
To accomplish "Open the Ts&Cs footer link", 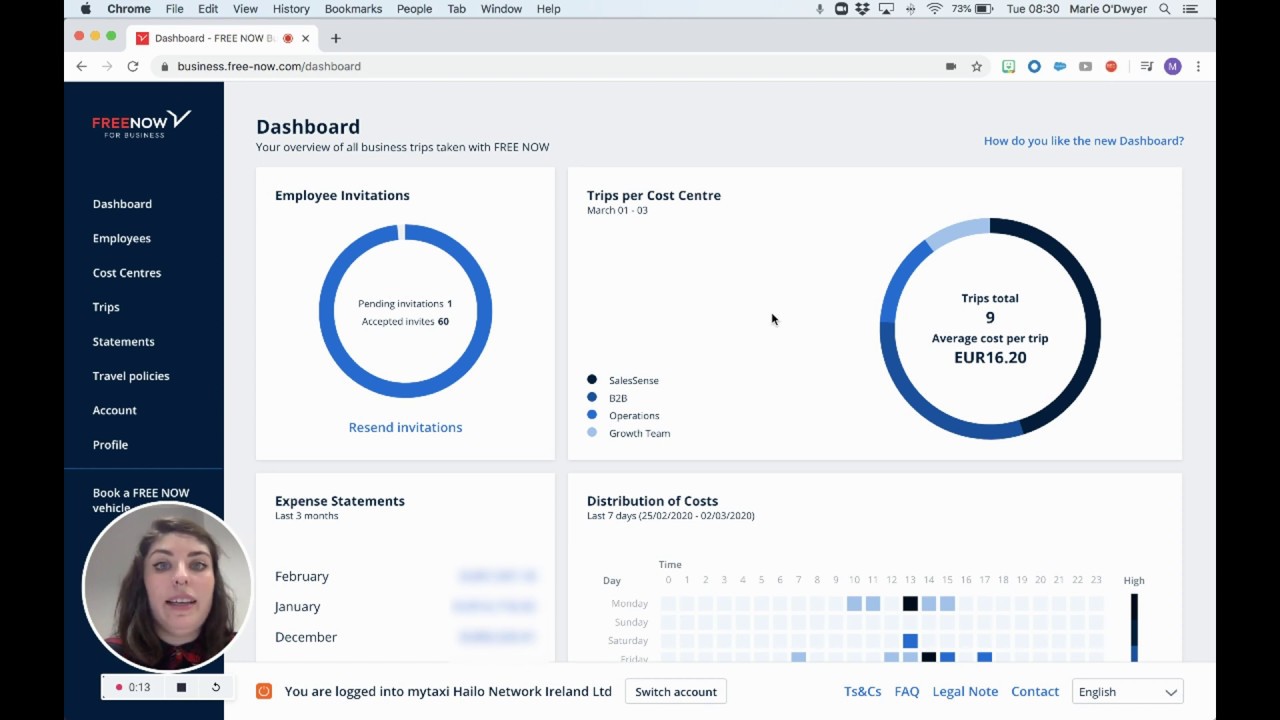I will (863, 692).
